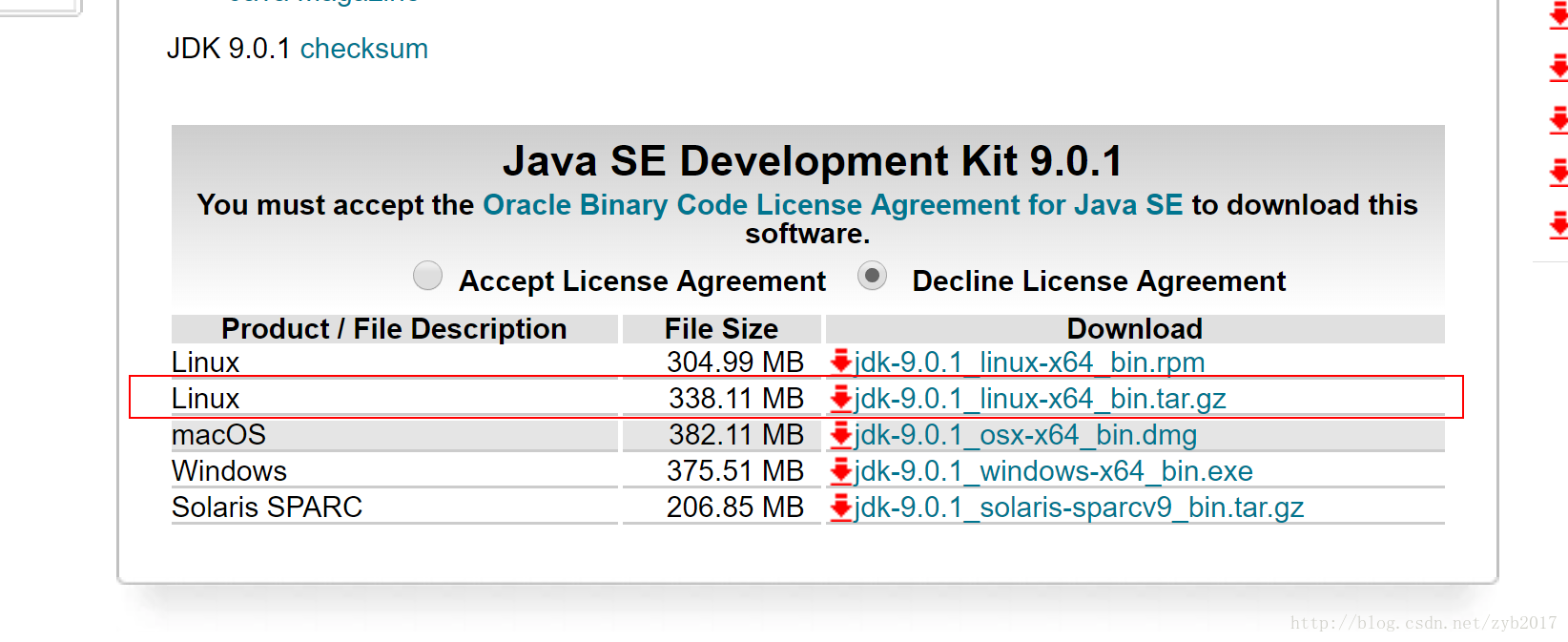This screenshot has width=1568, height=642.
Task: Select Accept License Agreement radio button
Action: click(427, 276)
